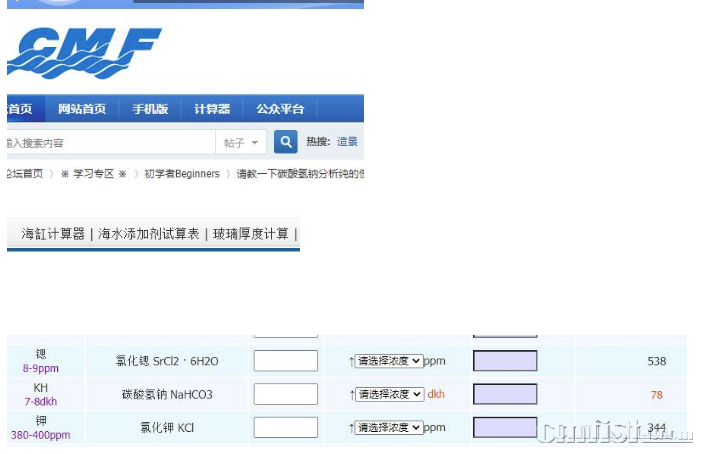
Task: Open the 帖子 search type dropdown
Action: pos(241,143)
